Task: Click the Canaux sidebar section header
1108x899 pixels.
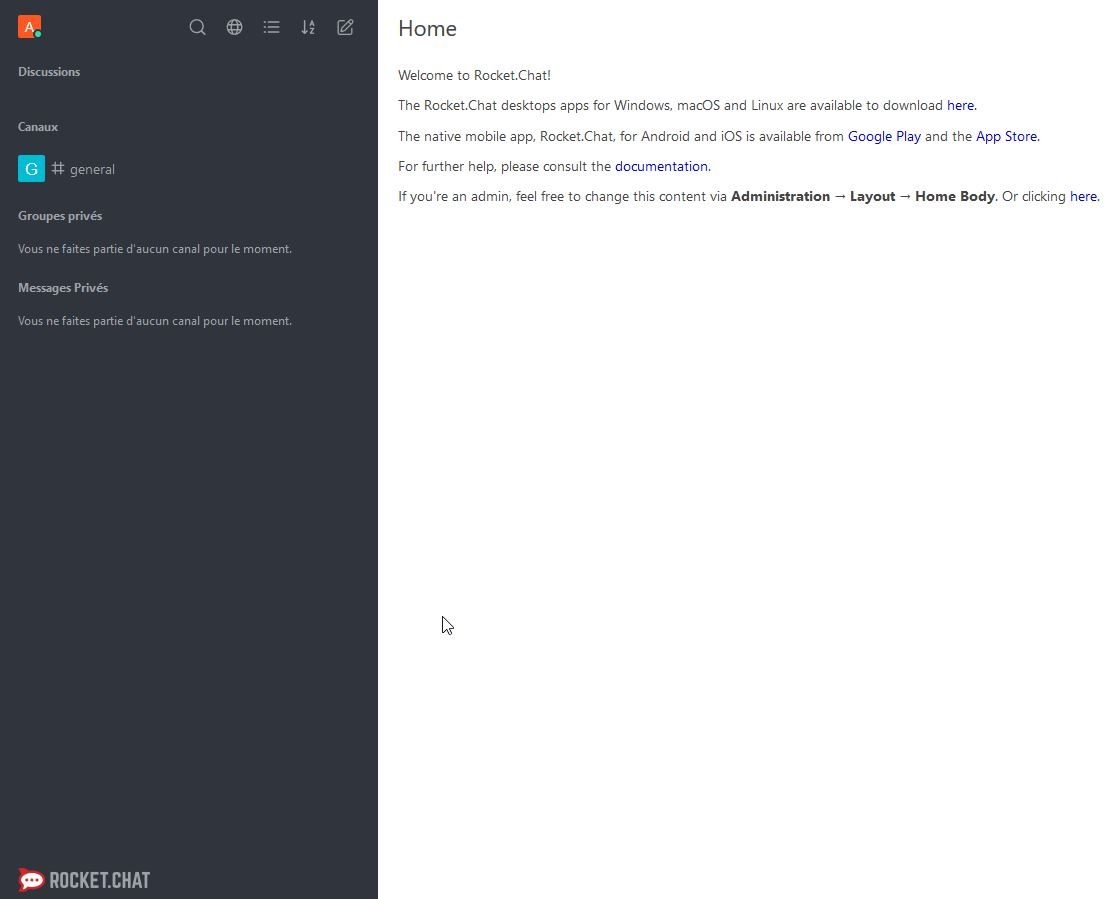Action: click(38, 127)
